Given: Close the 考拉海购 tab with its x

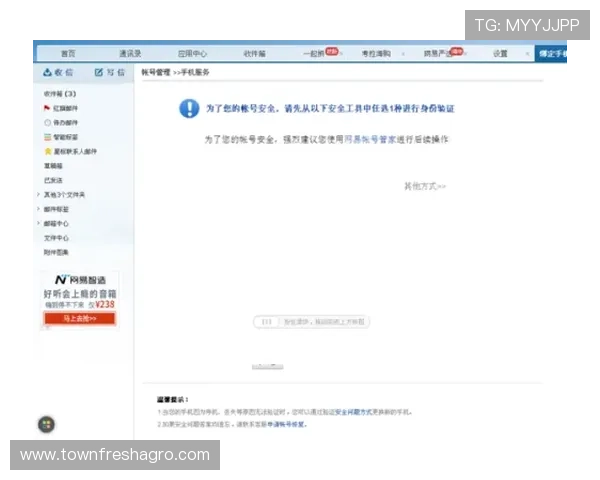Looking at the screenshot, I should tap(403, 54).
